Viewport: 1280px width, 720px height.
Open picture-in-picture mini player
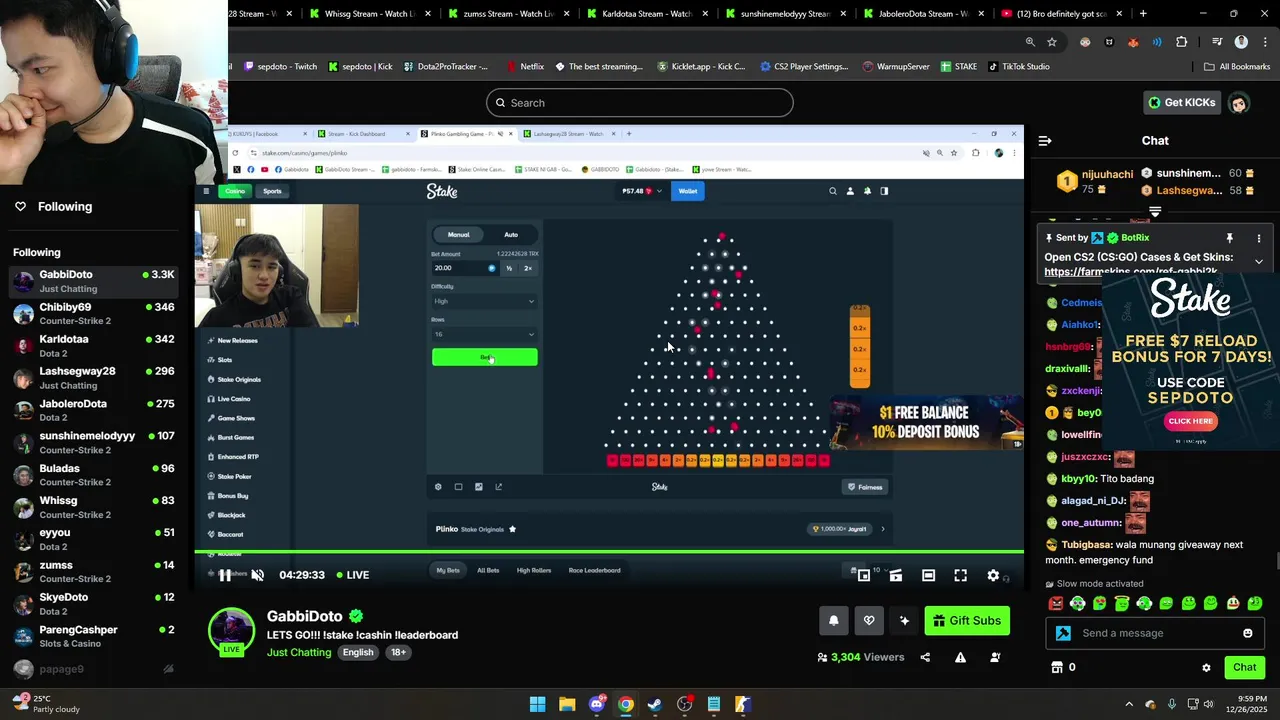tap(864, 575)
